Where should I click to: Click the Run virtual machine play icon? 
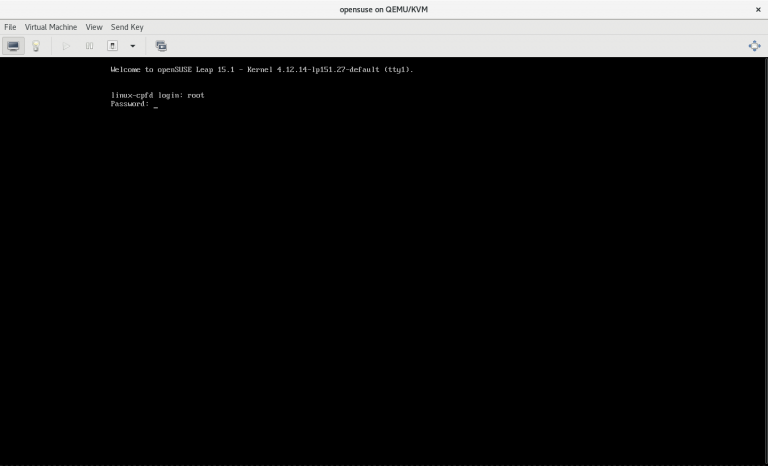[x=66, y=46]
